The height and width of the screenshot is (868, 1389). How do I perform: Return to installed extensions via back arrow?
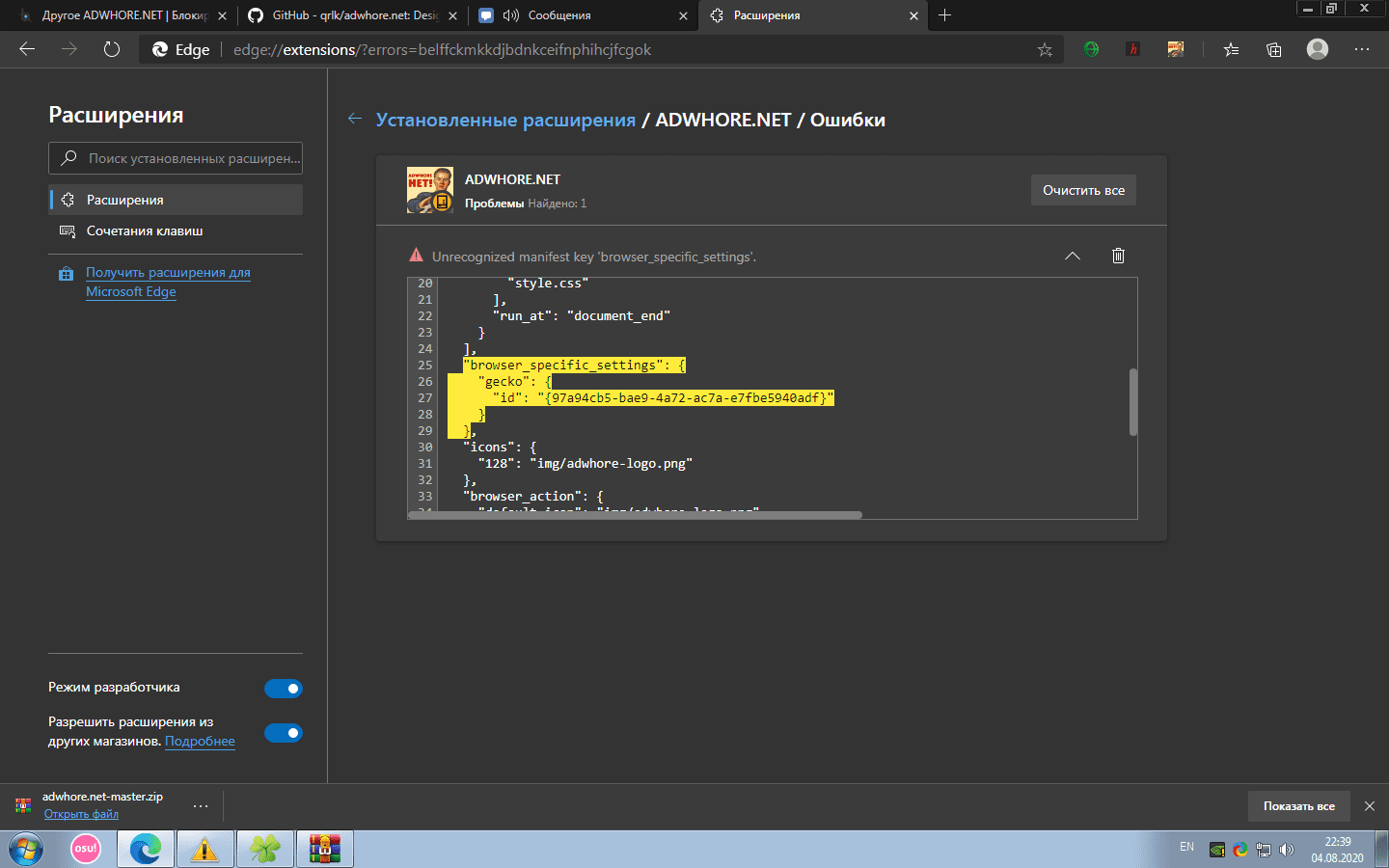(x=355, y=119)
